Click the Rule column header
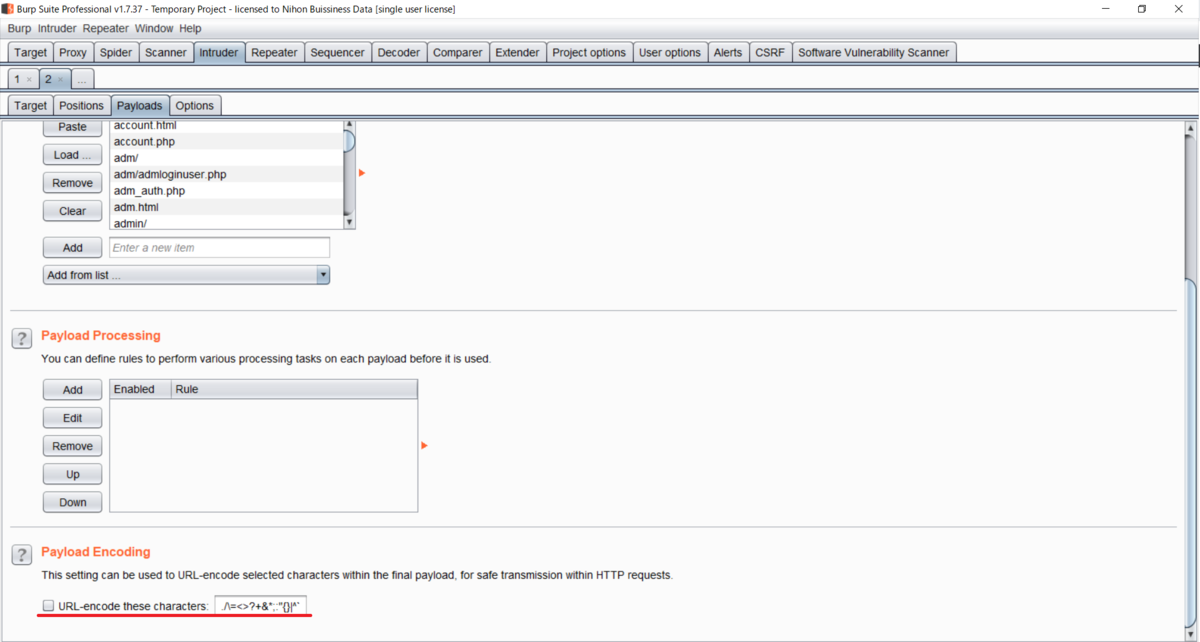Screen dimensions: 1200x642 294,389
